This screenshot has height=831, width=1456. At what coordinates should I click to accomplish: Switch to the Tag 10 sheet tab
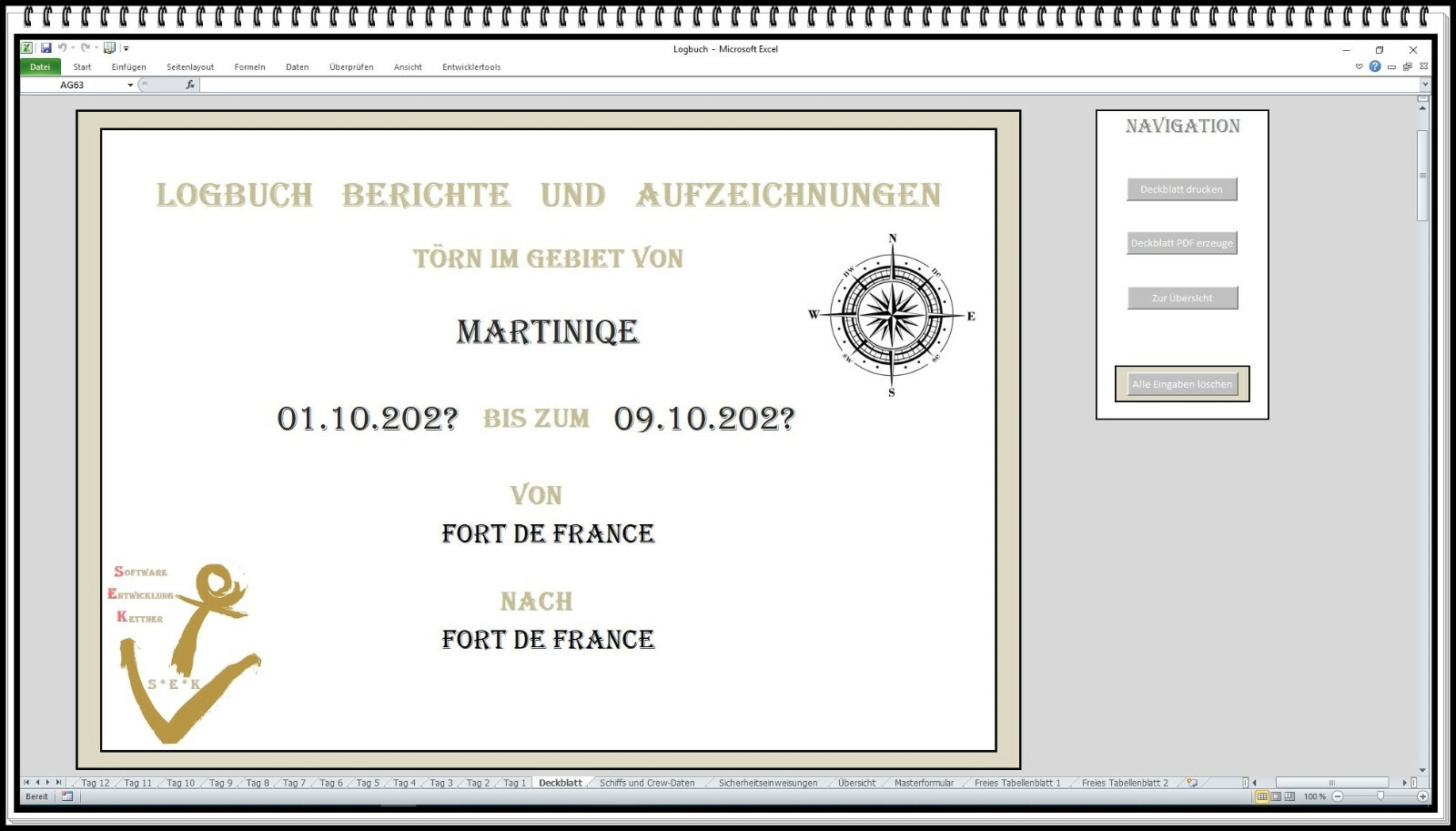[180, 783]
